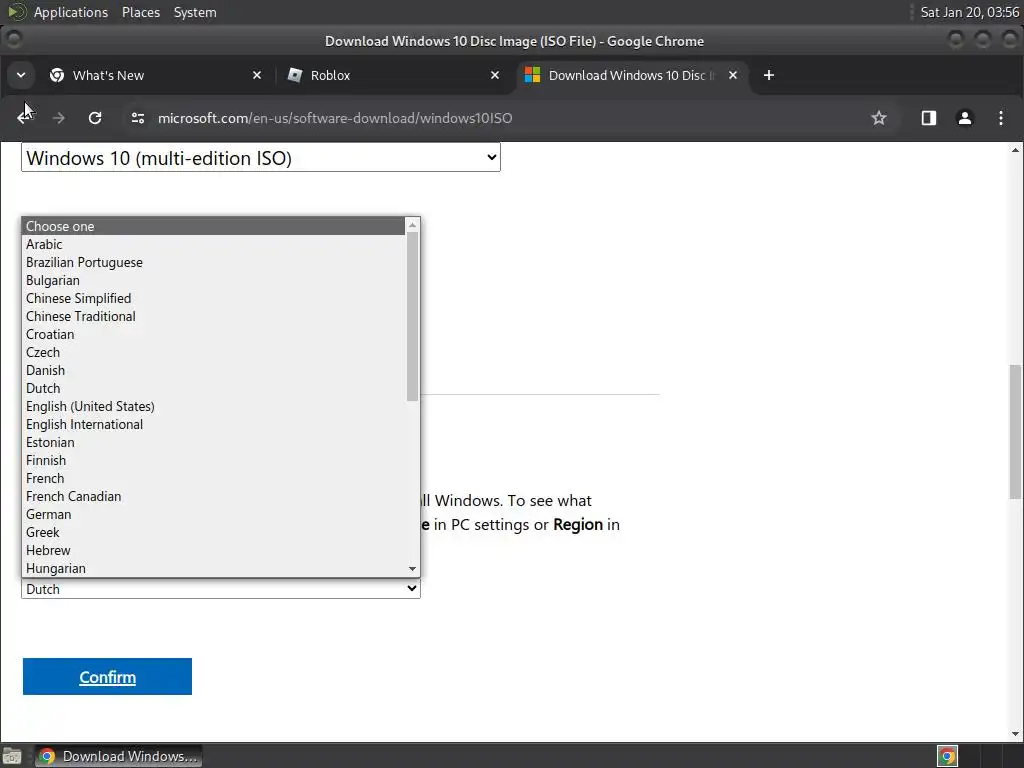Switch to the What's New tab
The width and height of the screenshot is (1024, 768).
[x=155, y=75]
